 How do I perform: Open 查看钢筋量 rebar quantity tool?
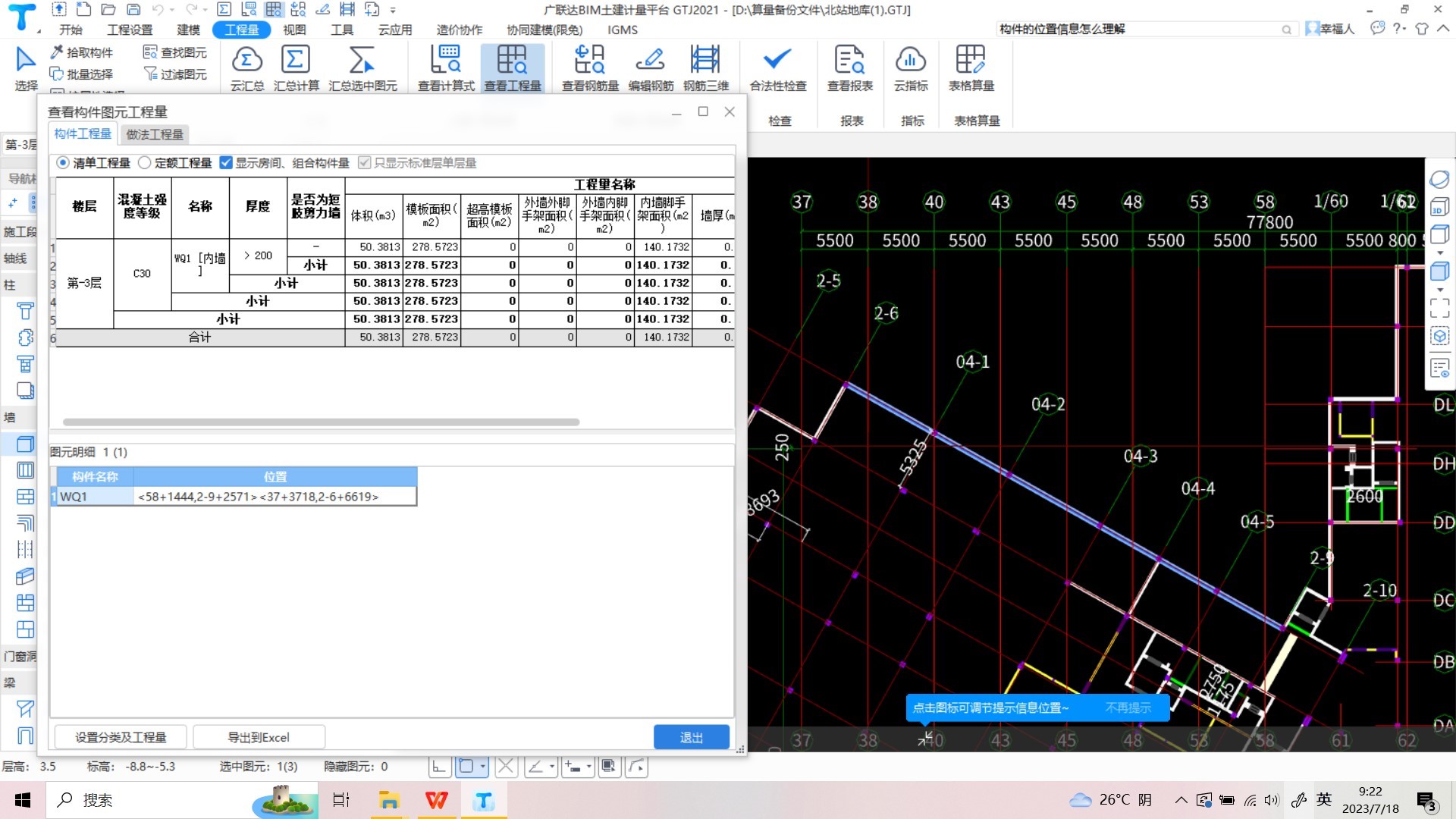pyautogui.click(x=590, y=68)
